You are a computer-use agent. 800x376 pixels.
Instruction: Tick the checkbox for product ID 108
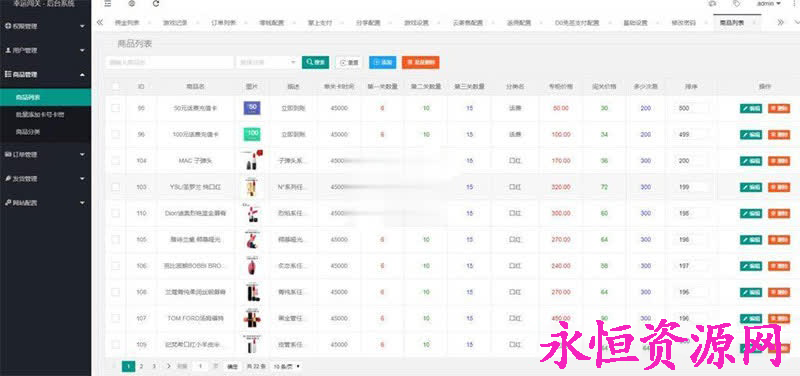tap(116, 292)
